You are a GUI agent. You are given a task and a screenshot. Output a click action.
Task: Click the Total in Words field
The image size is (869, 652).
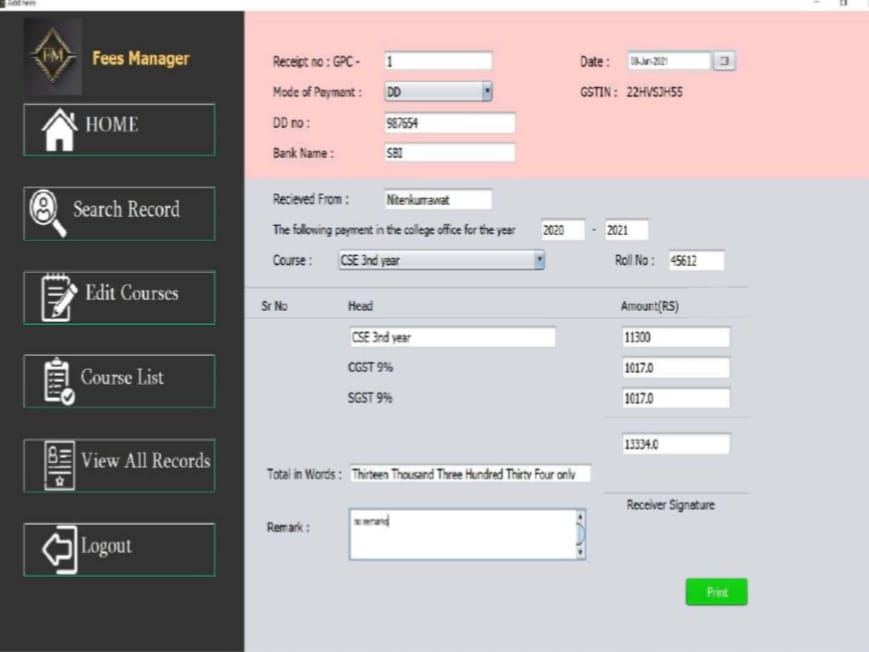469,474
